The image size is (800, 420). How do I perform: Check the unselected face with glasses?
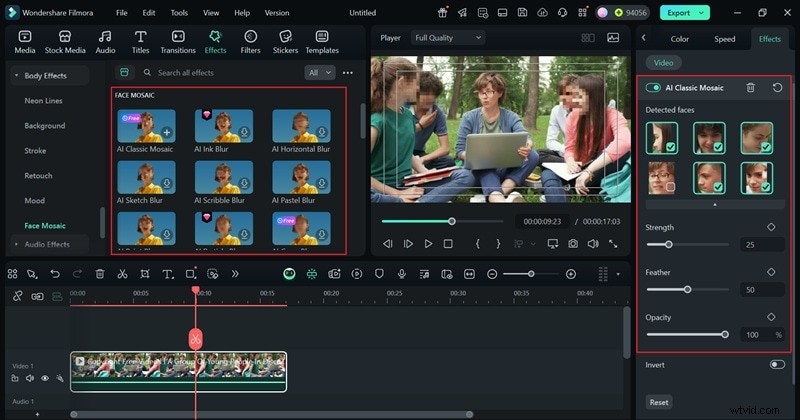click(x=662, y=178)
